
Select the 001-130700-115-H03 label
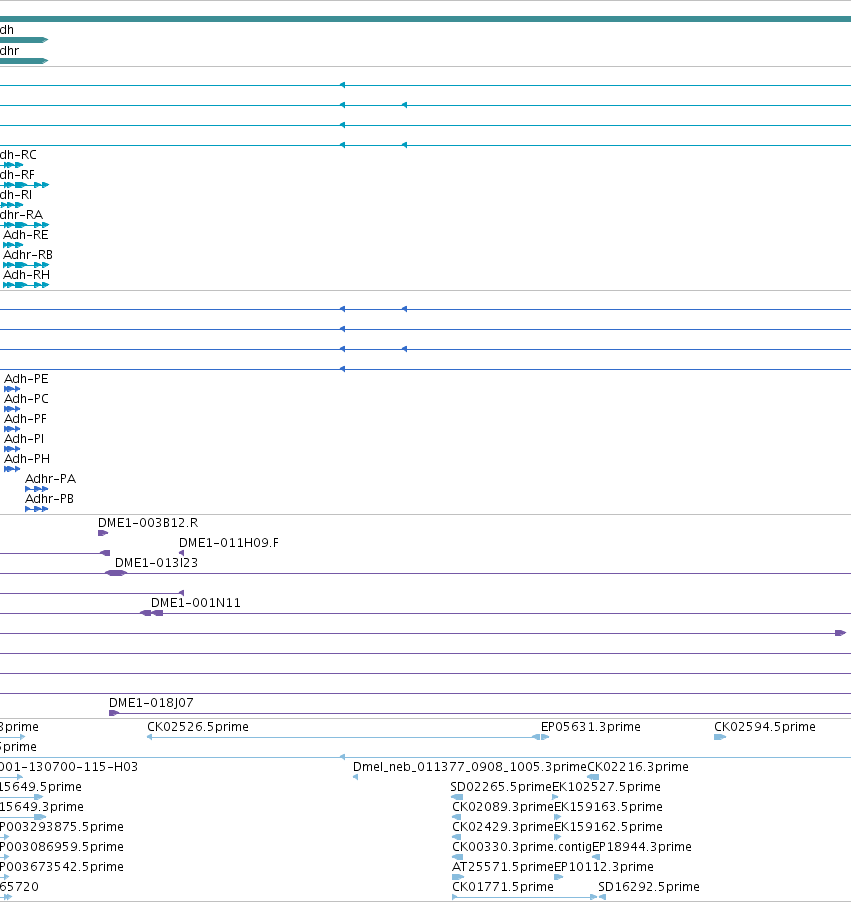click(69, 767)
